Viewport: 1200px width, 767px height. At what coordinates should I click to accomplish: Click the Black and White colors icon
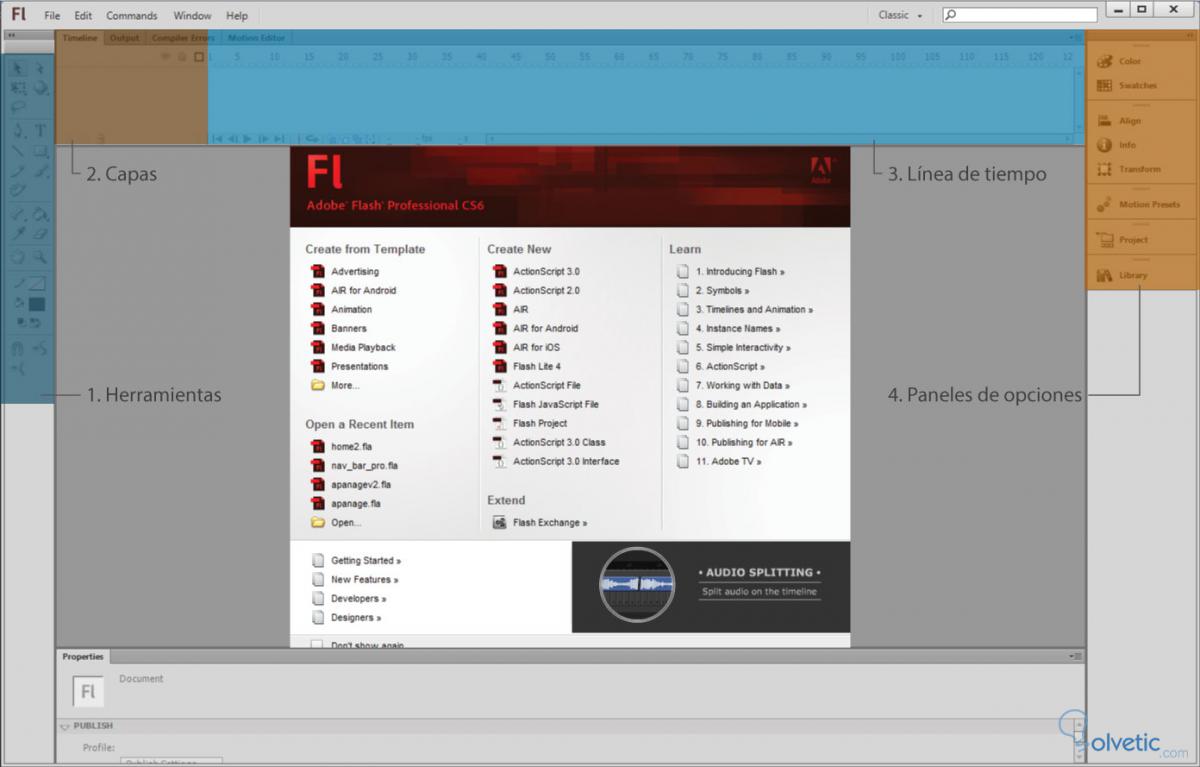click(20, 323)
